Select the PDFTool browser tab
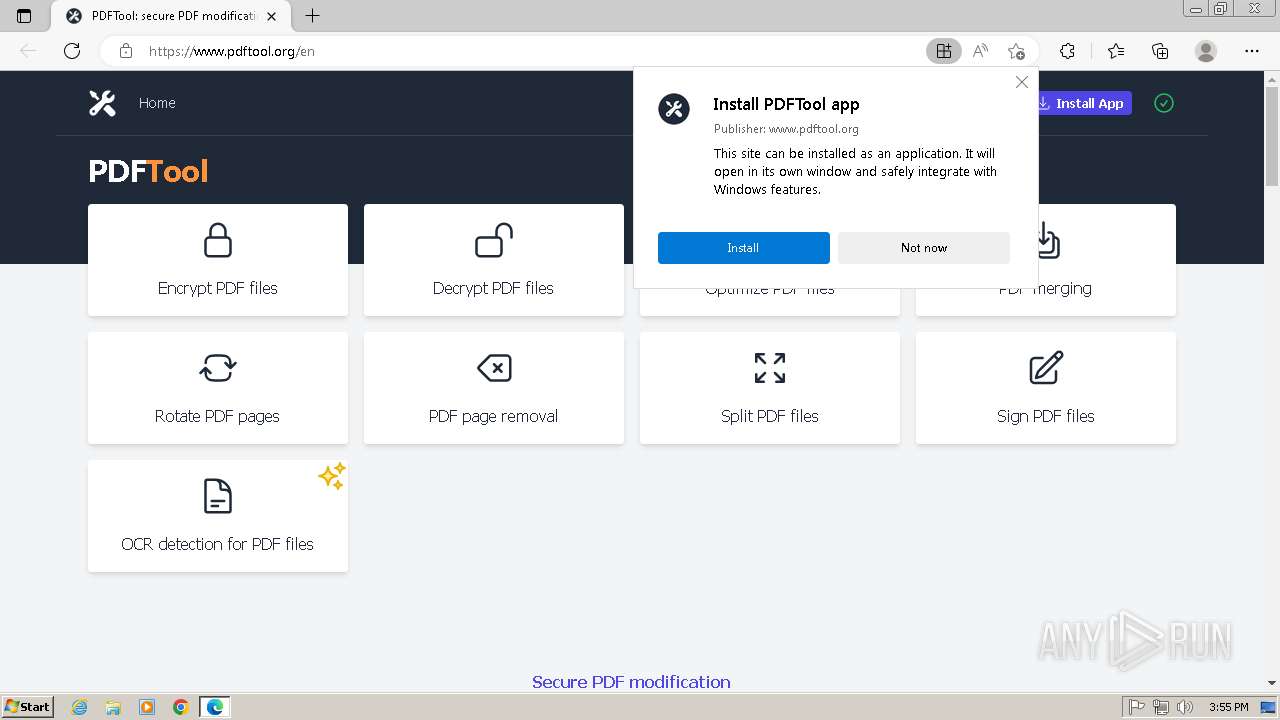Image resolution: width=1280 pixels, height=720 pixels. coord(170,16)
